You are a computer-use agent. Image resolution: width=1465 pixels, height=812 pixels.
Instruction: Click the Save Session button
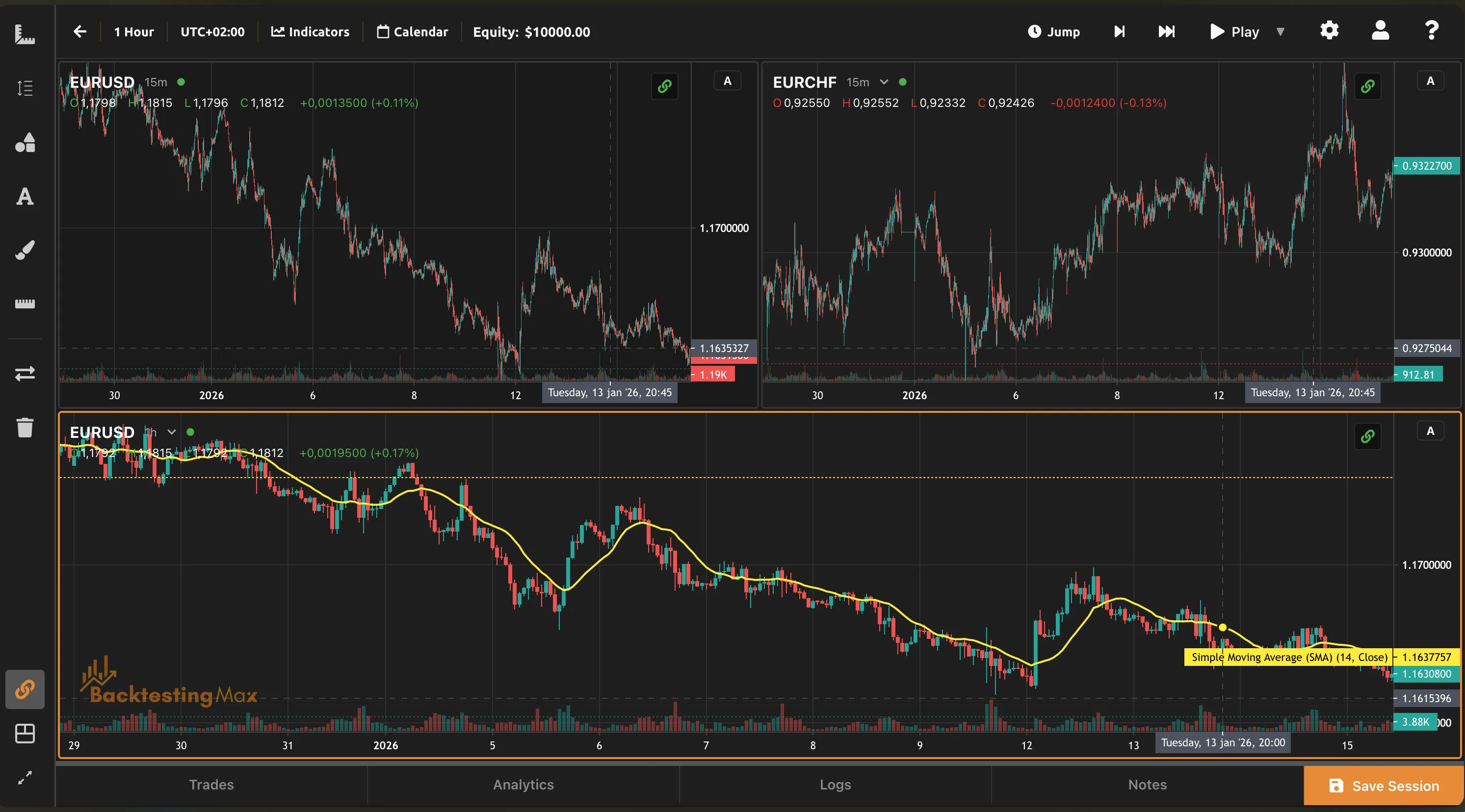(x=1384, y=786)
